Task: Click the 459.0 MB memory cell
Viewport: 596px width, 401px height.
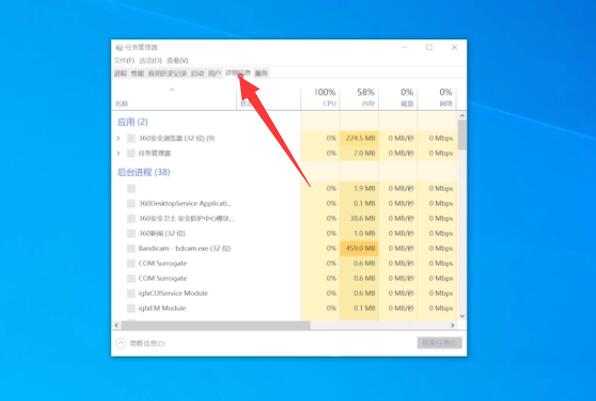Action: (x=359, y=248)
